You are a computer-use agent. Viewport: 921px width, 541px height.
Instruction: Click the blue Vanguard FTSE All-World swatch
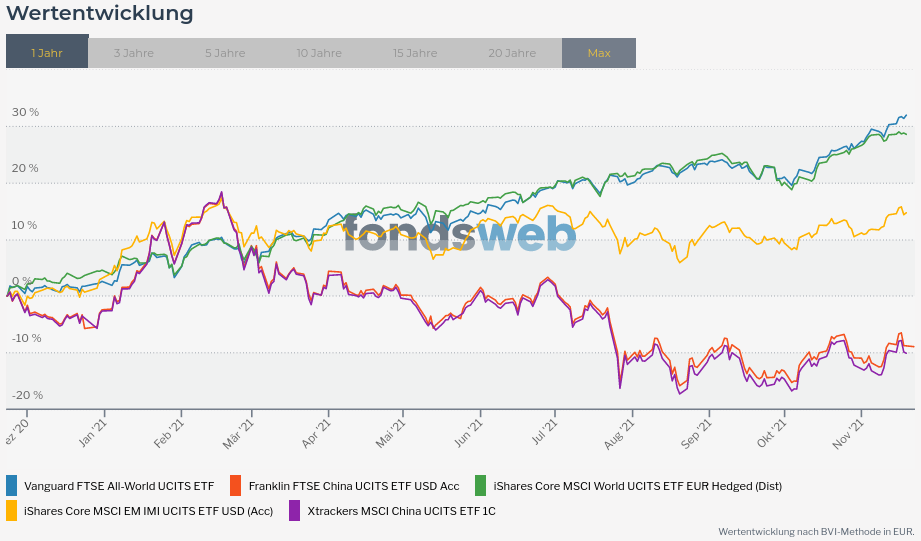[12, 486]
